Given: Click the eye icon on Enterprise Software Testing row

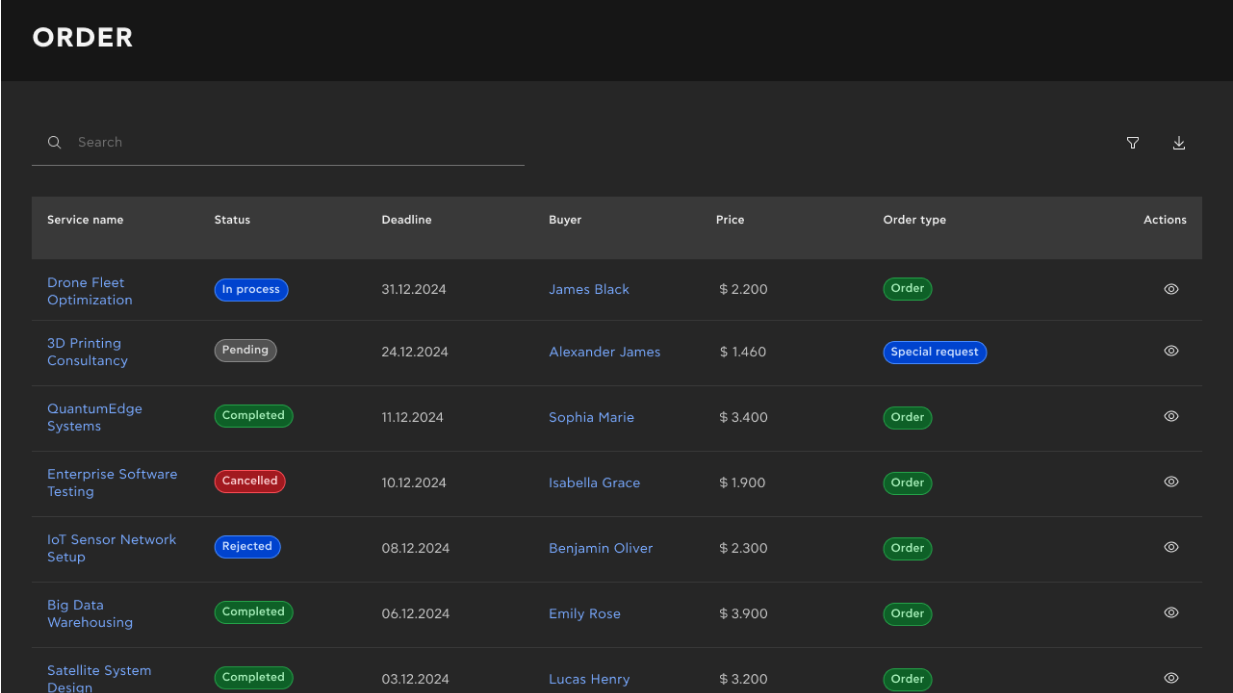Looking at the screenshot, I should 1171,481.
